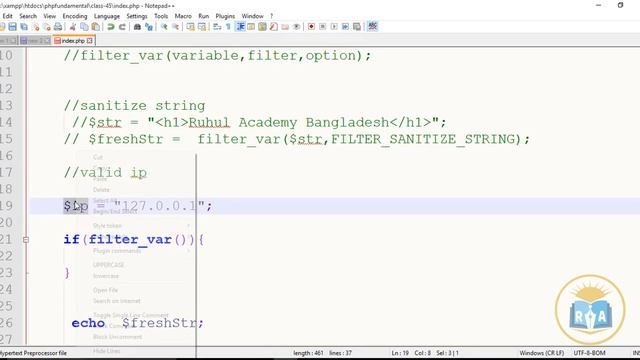
Task: Open the Window menu
Action: click(x=252, y=16)
